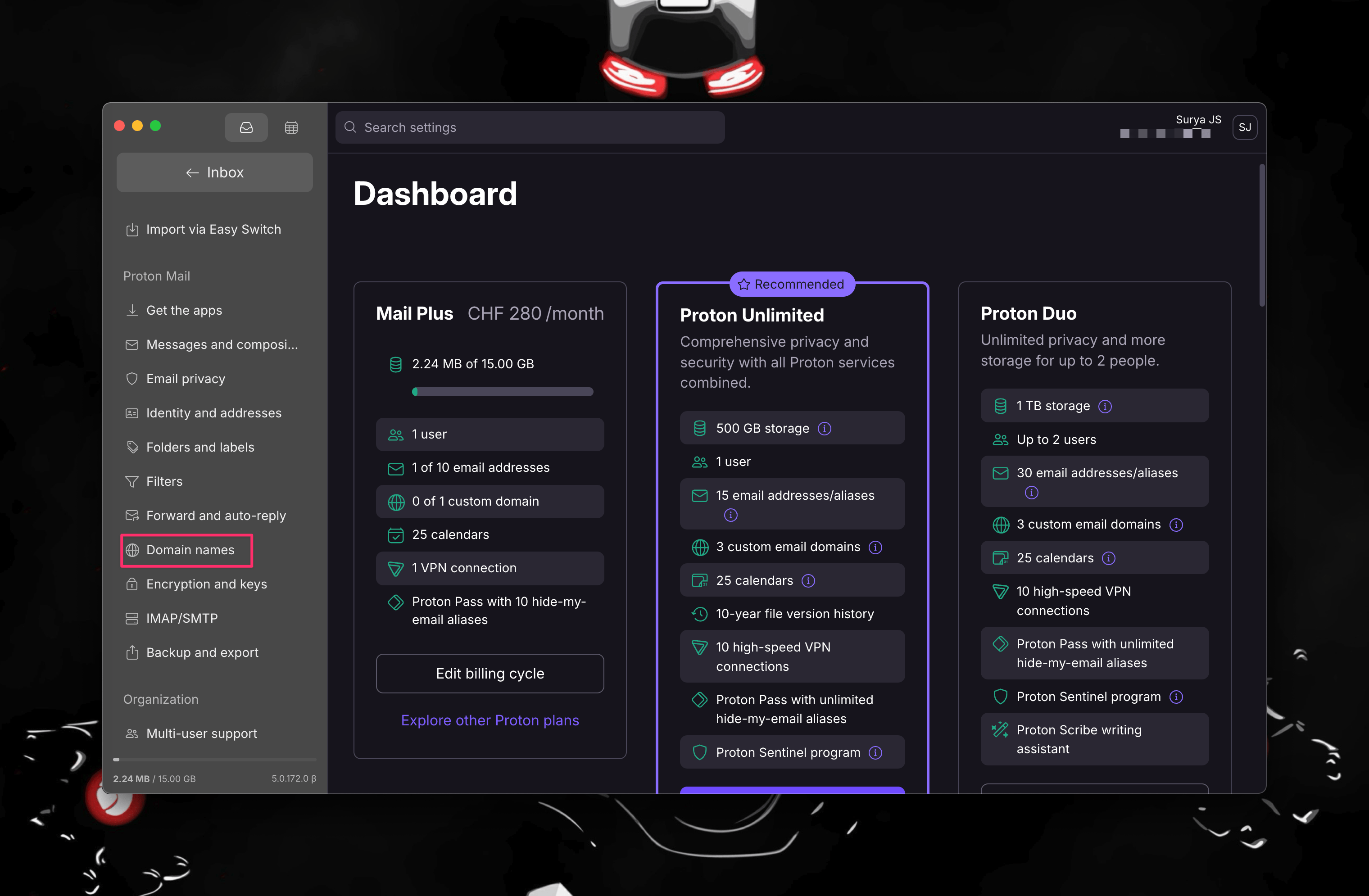Go back to Inbox

[x=214, y=172]
